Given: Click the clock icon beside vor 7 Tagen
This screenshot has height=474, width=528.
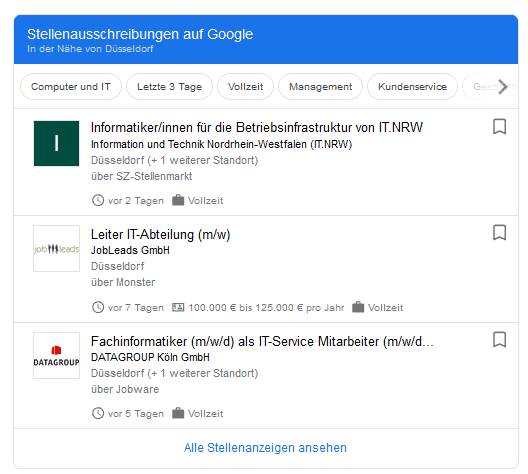Looking at the screenshot, I should tap(98, 307).
